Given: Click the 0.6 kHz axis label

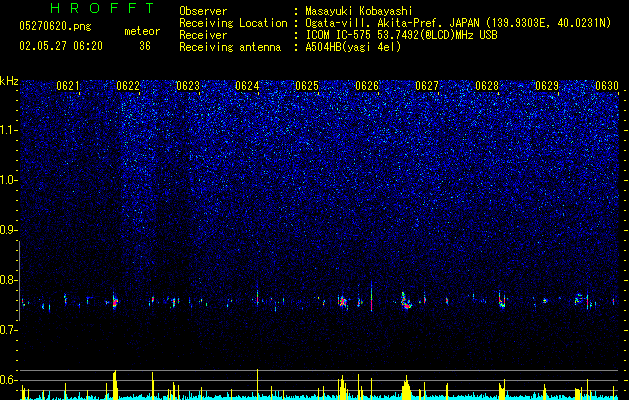Looking at the screenshot, I should coord(8,380).
